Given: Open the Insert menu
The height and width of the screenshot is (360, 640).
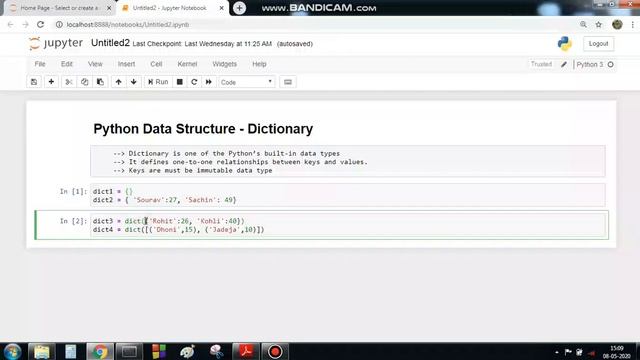Looking at the screenshot, I should pyautogui.click(x=127, y=64).
